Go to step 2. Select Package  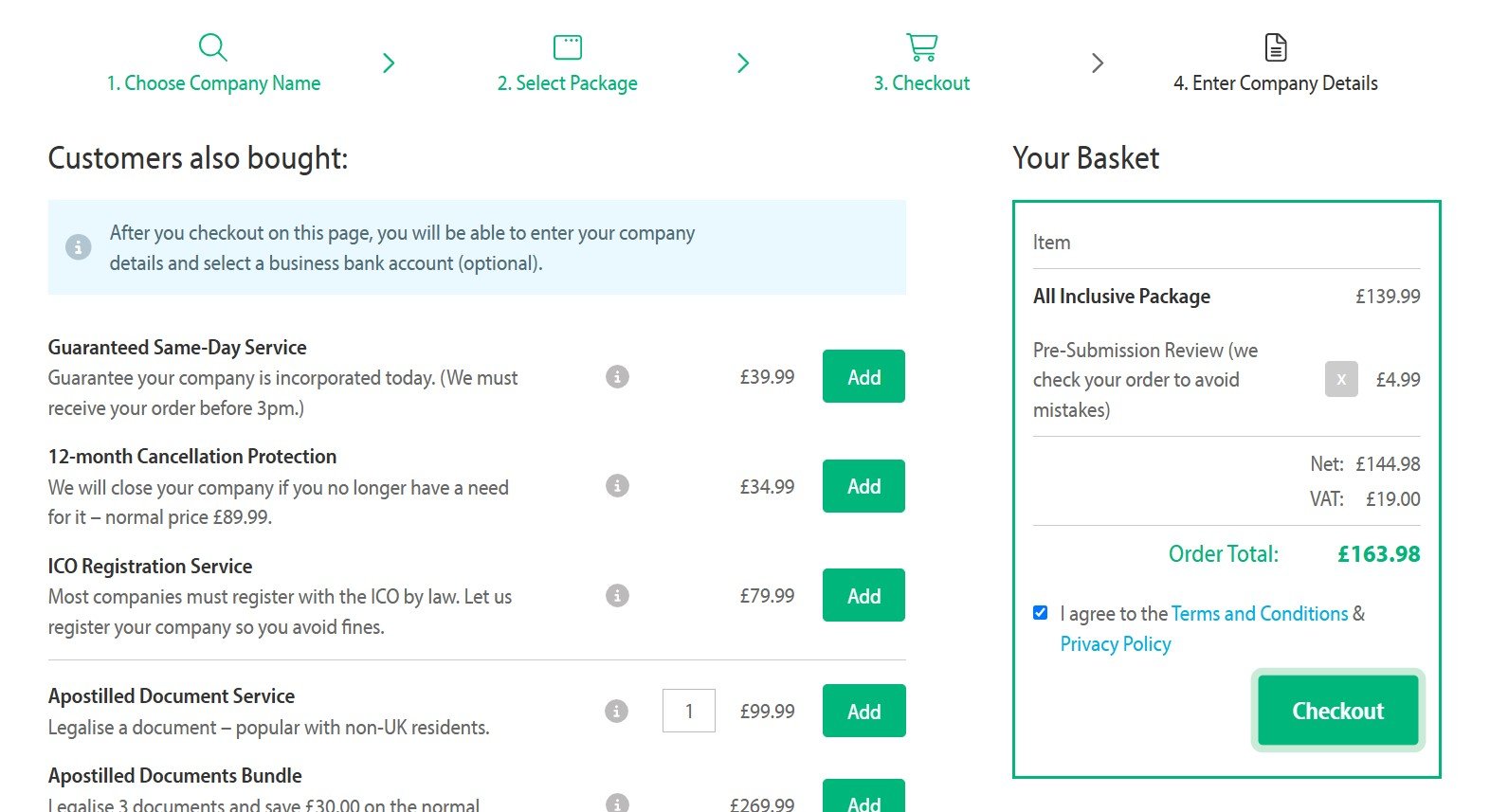point(568,83)
